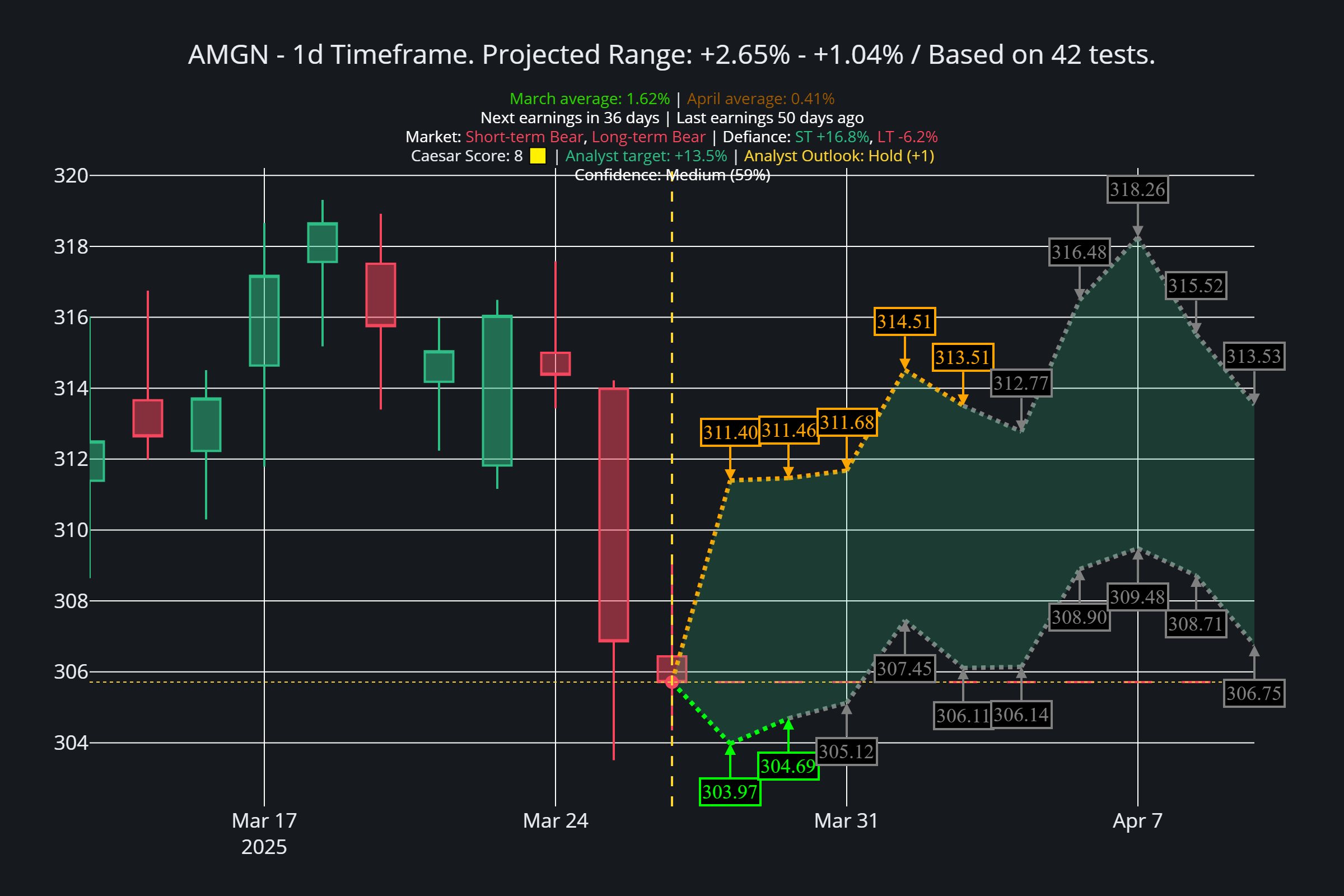This screenshot has height=896, width=1344.
Task: Click the Caesar Score 8 text
Action: click(x=467, y=156)
